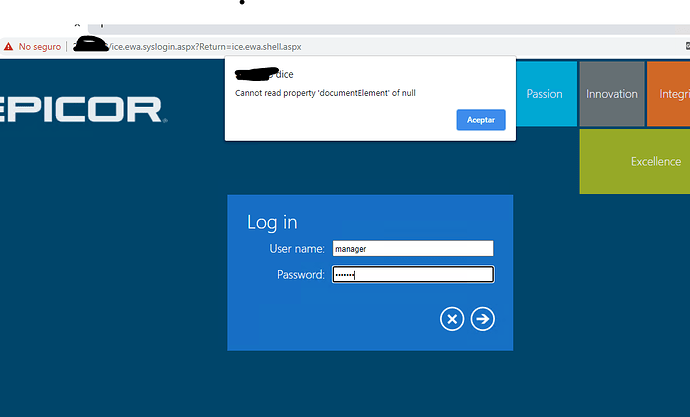Select the Passion tile
The image size is (690, 417).
point(546,94)
